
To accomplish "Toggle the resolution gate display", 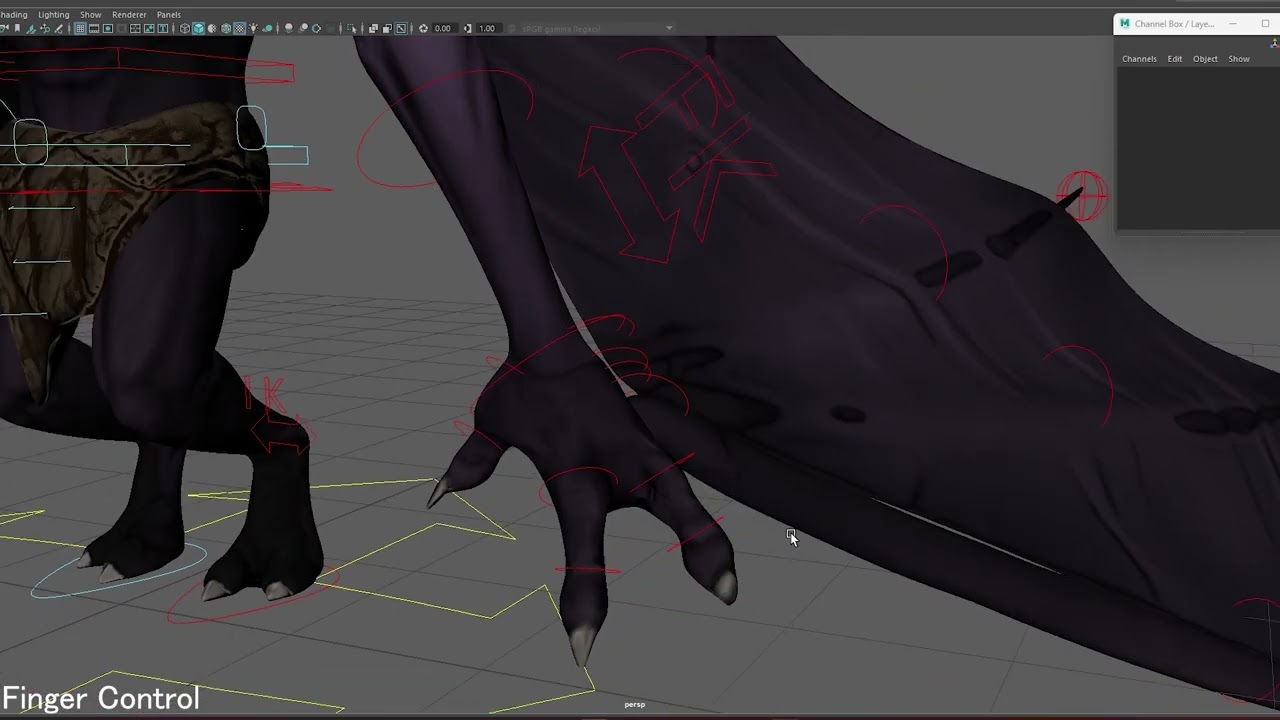I will [108, 28].
